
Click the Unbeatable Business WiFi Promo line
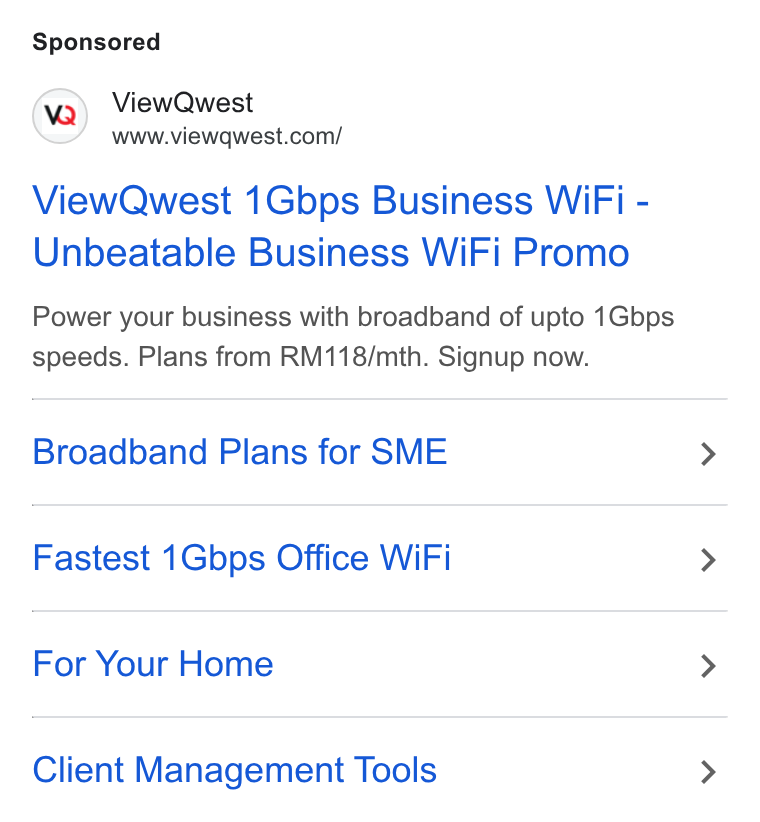(331, 253)
